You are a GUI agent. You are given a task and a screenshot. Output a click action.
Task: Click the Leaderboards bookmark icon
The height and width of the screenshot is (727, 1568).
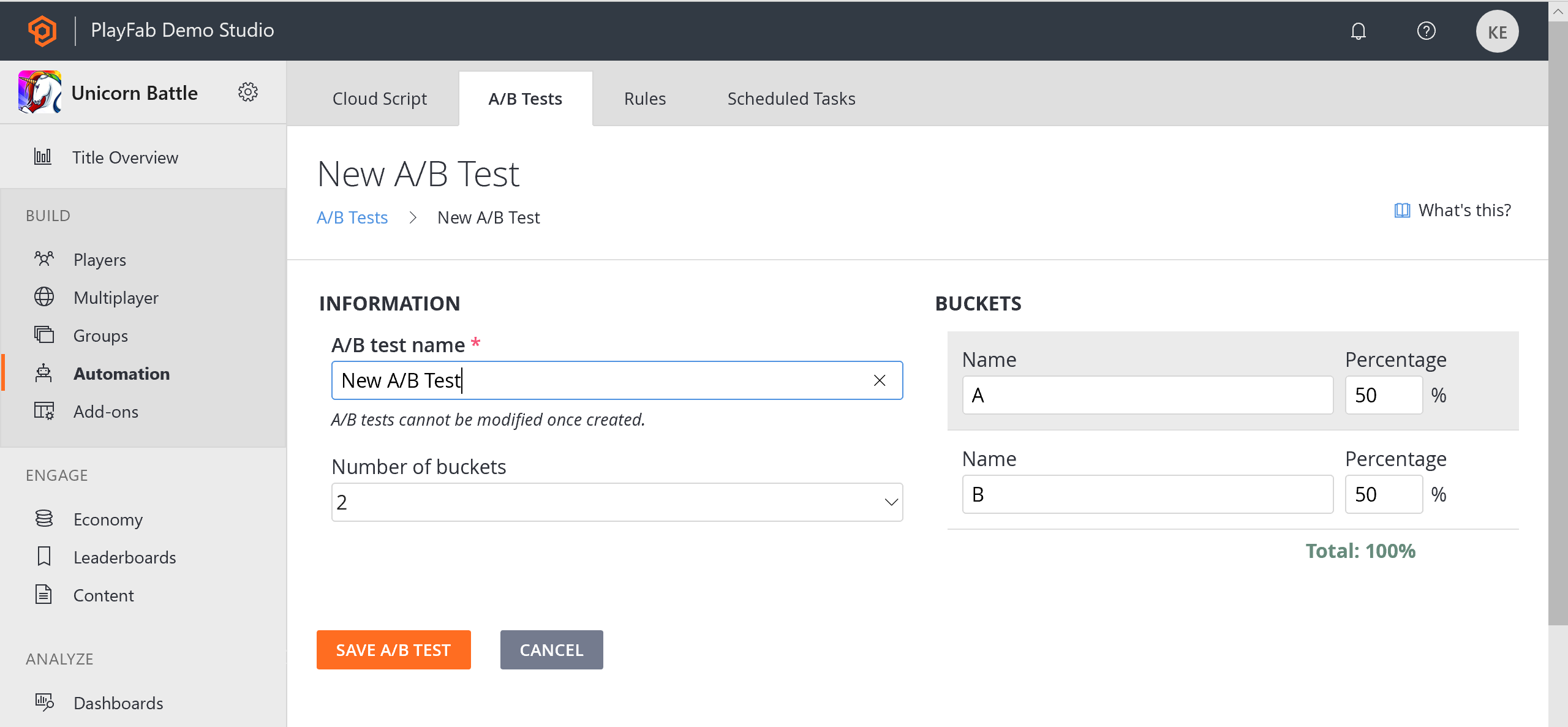coord(44,556)
